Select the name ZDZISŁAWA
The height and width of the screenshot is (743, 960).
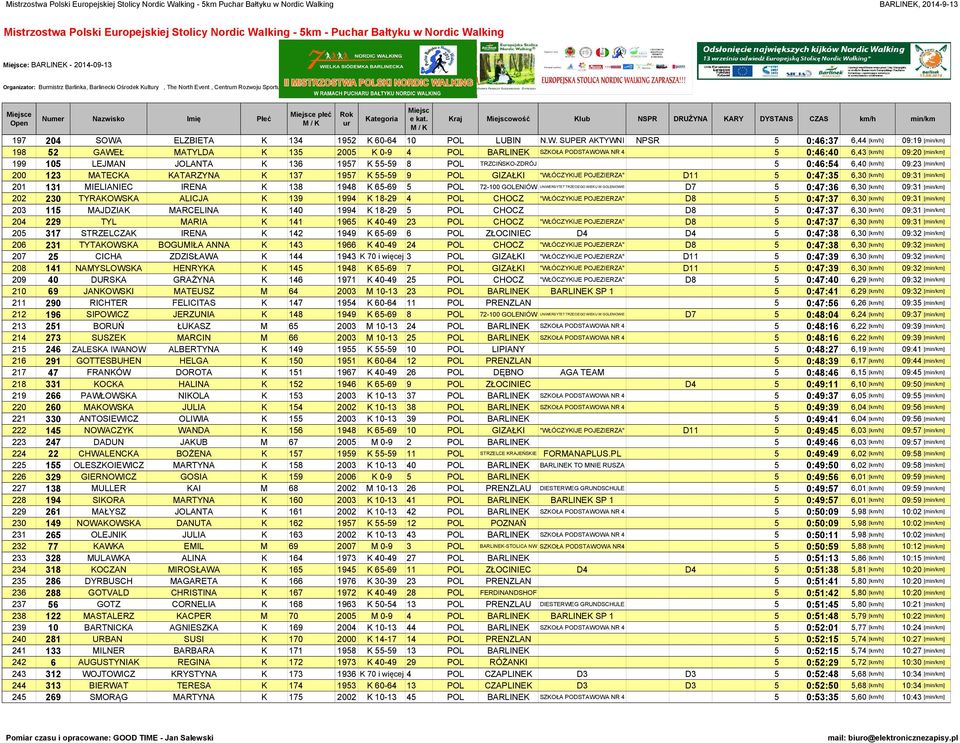(193, 257)
